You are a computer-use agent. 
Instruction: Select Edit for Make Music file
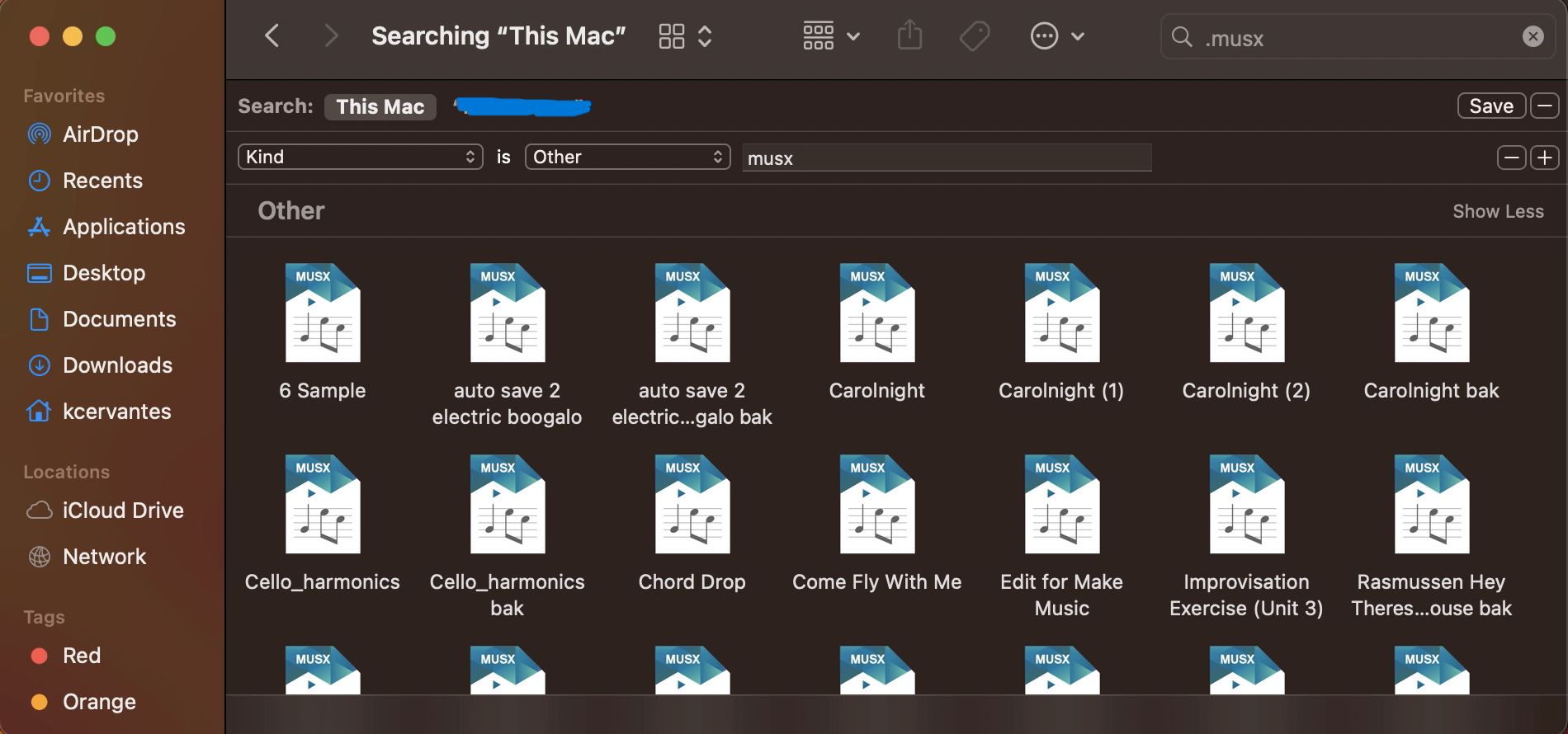coord(1062,504)
